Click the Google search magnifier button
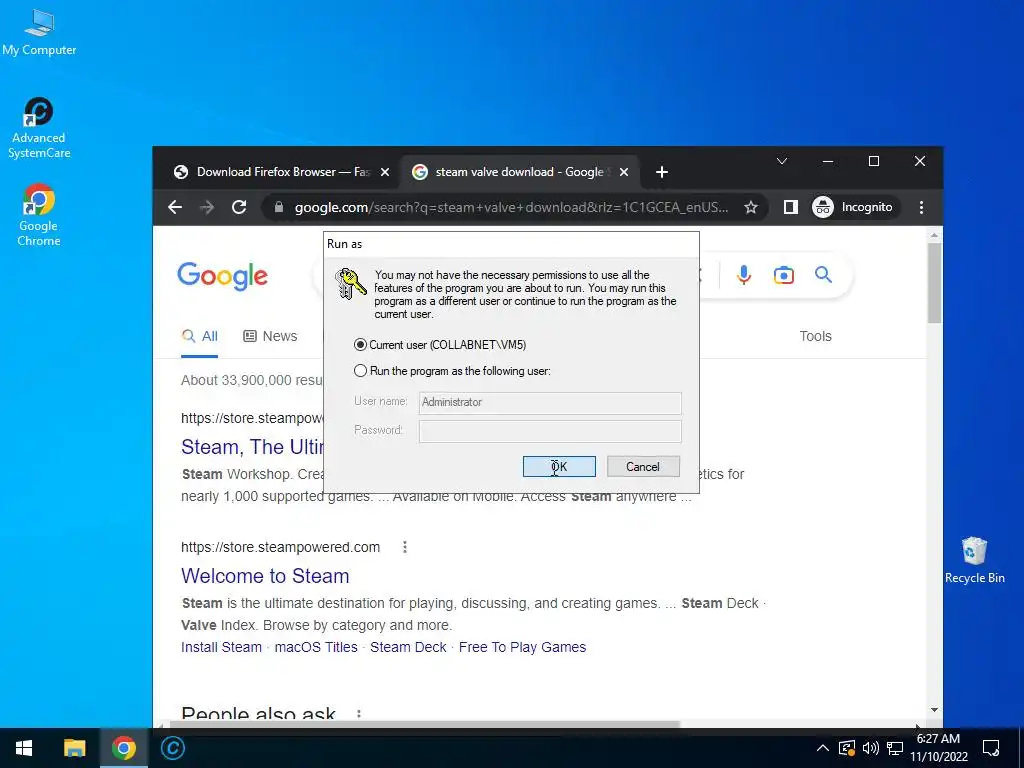The height and width of the screenshot is (768, 1024). [824, 275]
